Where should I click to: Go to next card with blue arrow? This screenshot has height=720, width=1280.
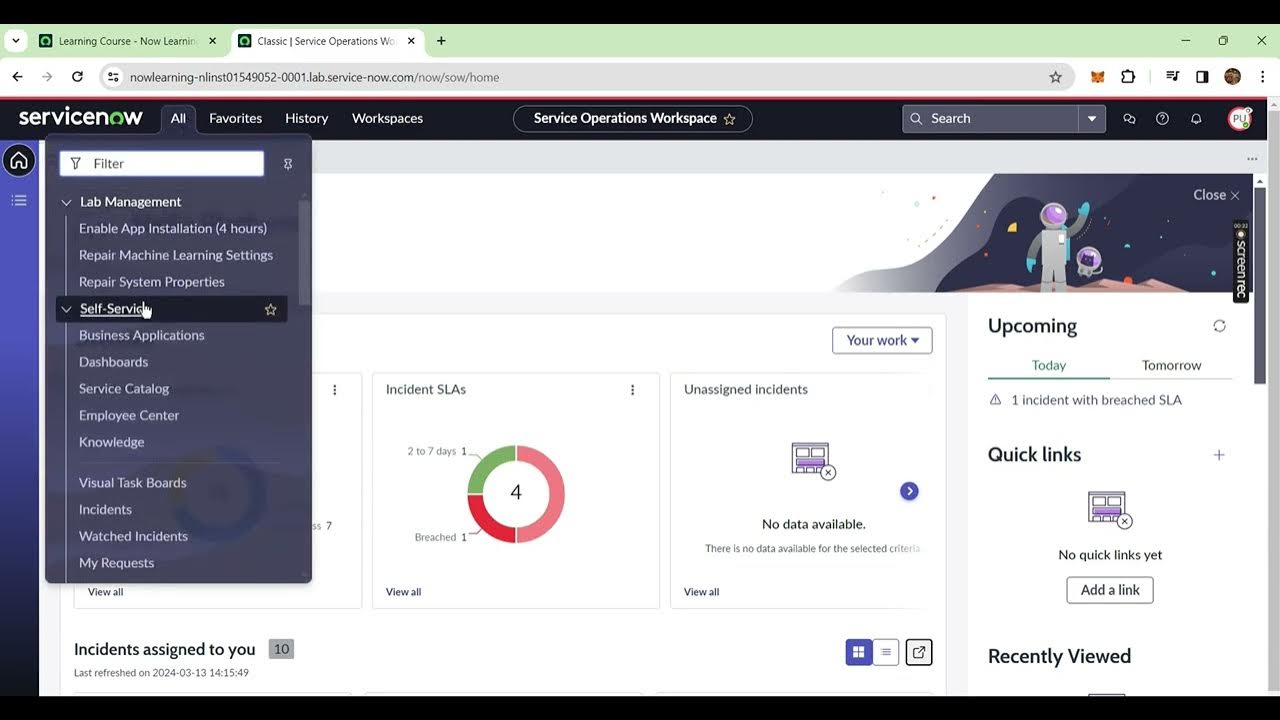(x=909, y=491)
